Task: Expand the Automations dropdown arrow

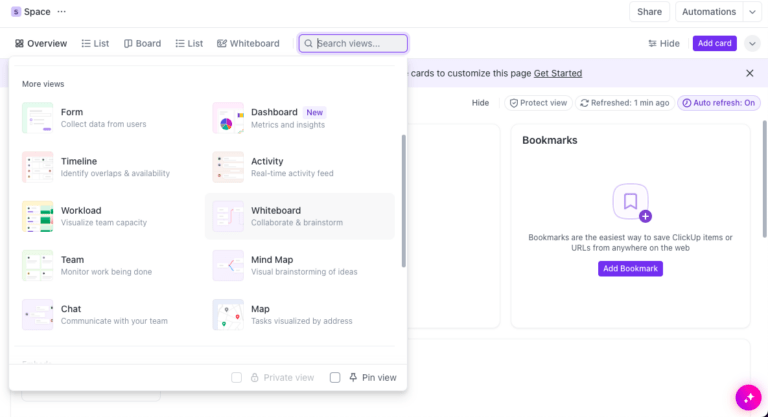Action: point(752,12)
